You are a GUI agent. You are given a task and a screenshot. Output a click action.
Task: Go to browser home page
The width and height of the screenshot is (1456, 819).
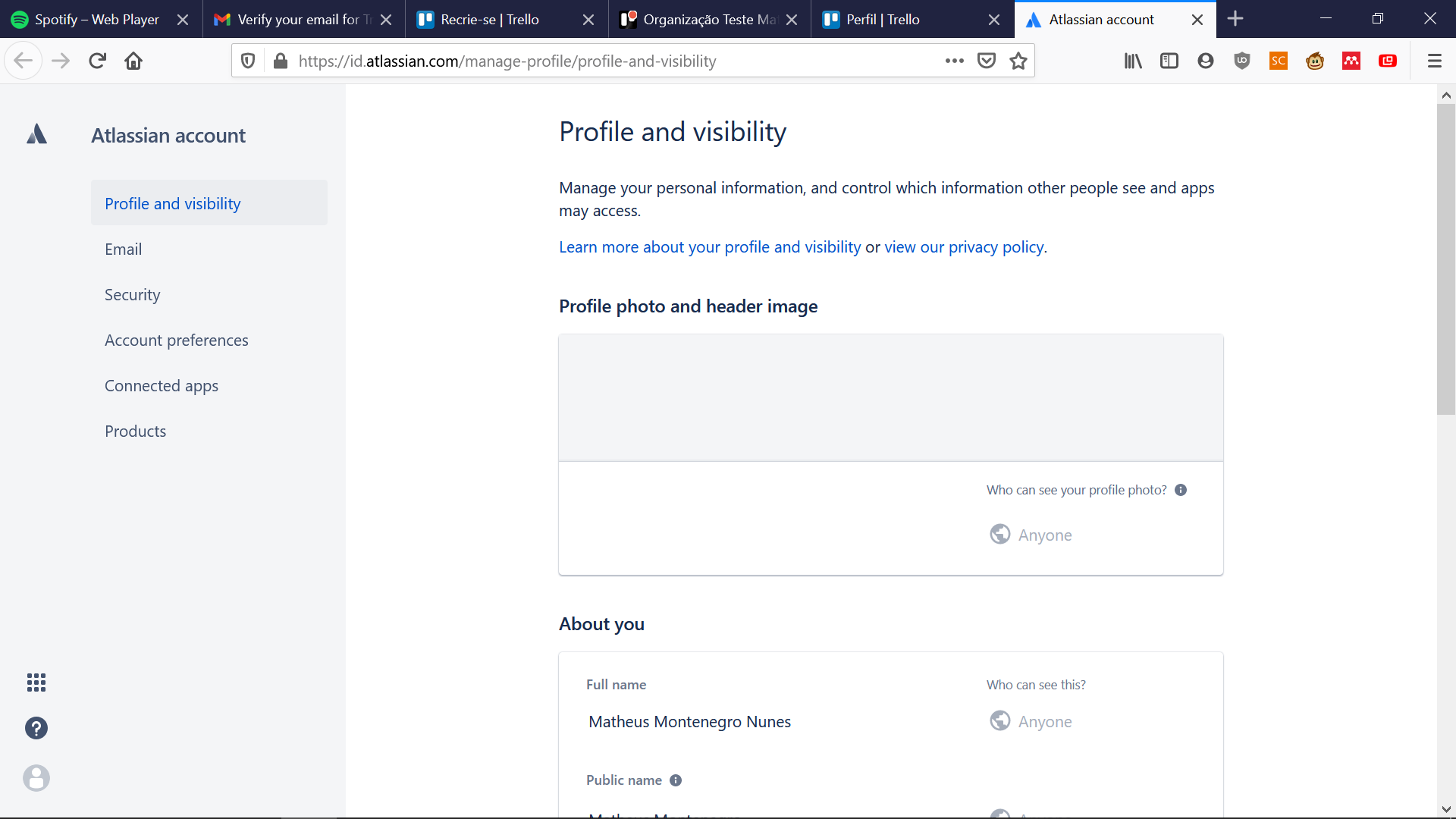[133, 61]
